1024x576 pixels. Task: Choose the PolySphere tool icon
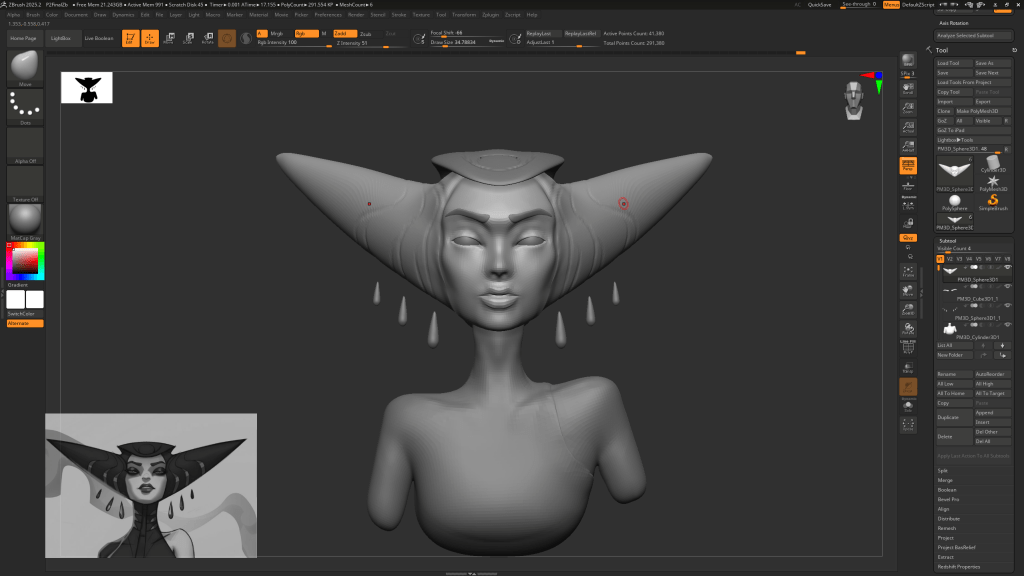[x=954, y=202]
